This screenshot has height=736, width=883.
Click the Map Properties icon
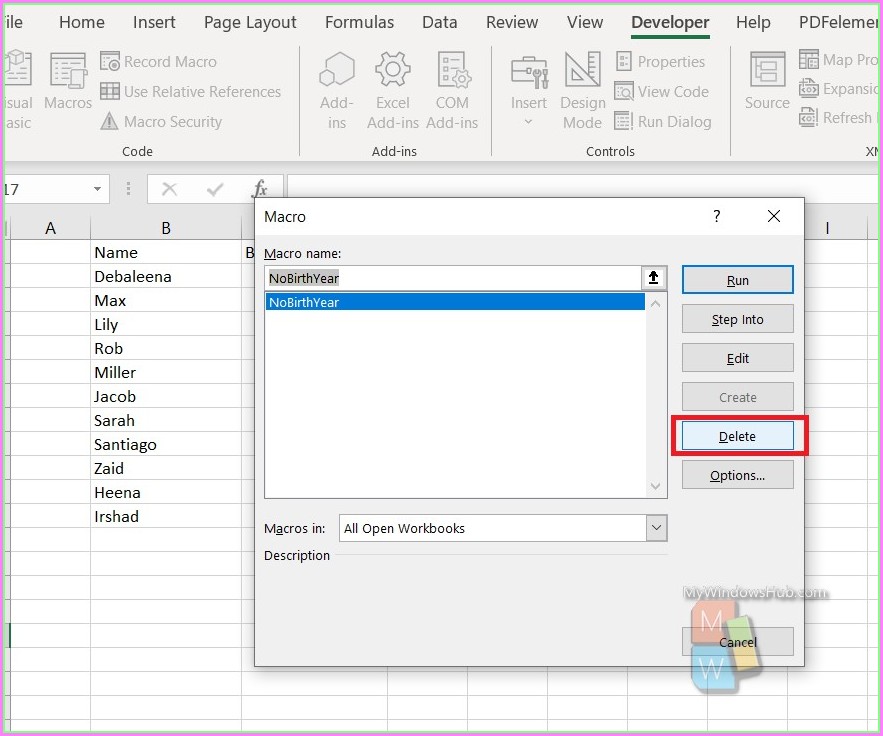809,60
